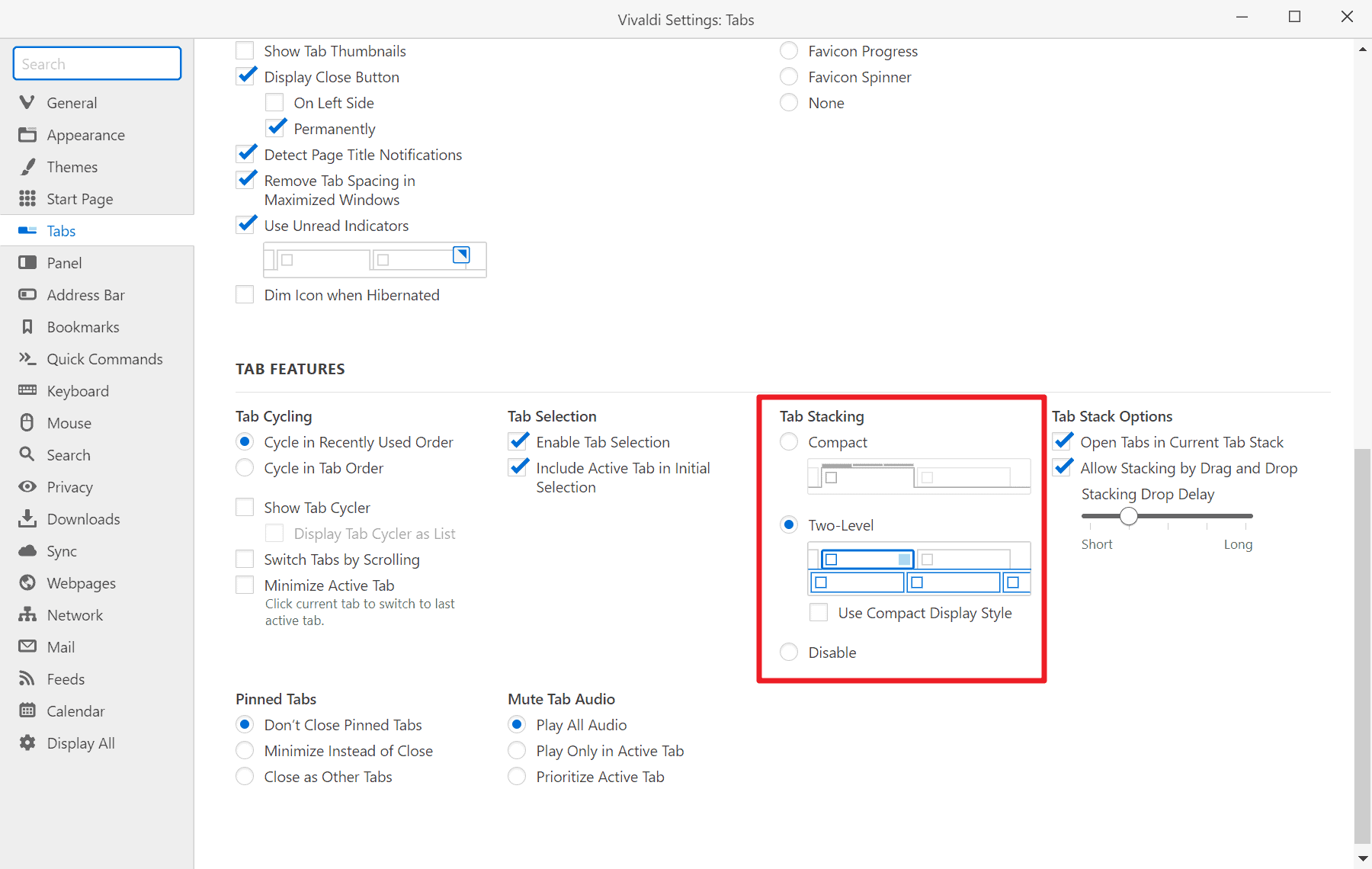Choose Prioritize Active Tab audio option
The height and width of the screenshot is (869, 1372).
click(517, 777)
